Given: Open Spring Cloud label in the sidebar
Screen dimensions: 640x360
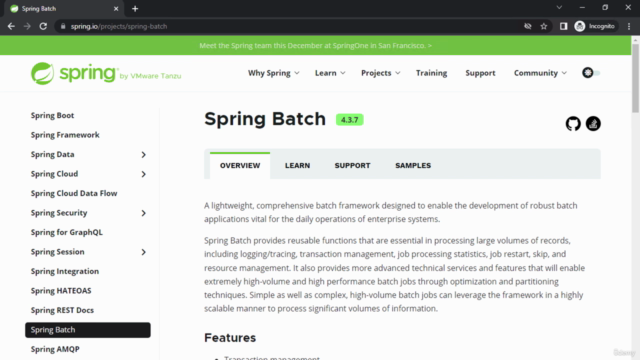Looking at the screenshot, I should pyautogui.click(x=54, y=174).
